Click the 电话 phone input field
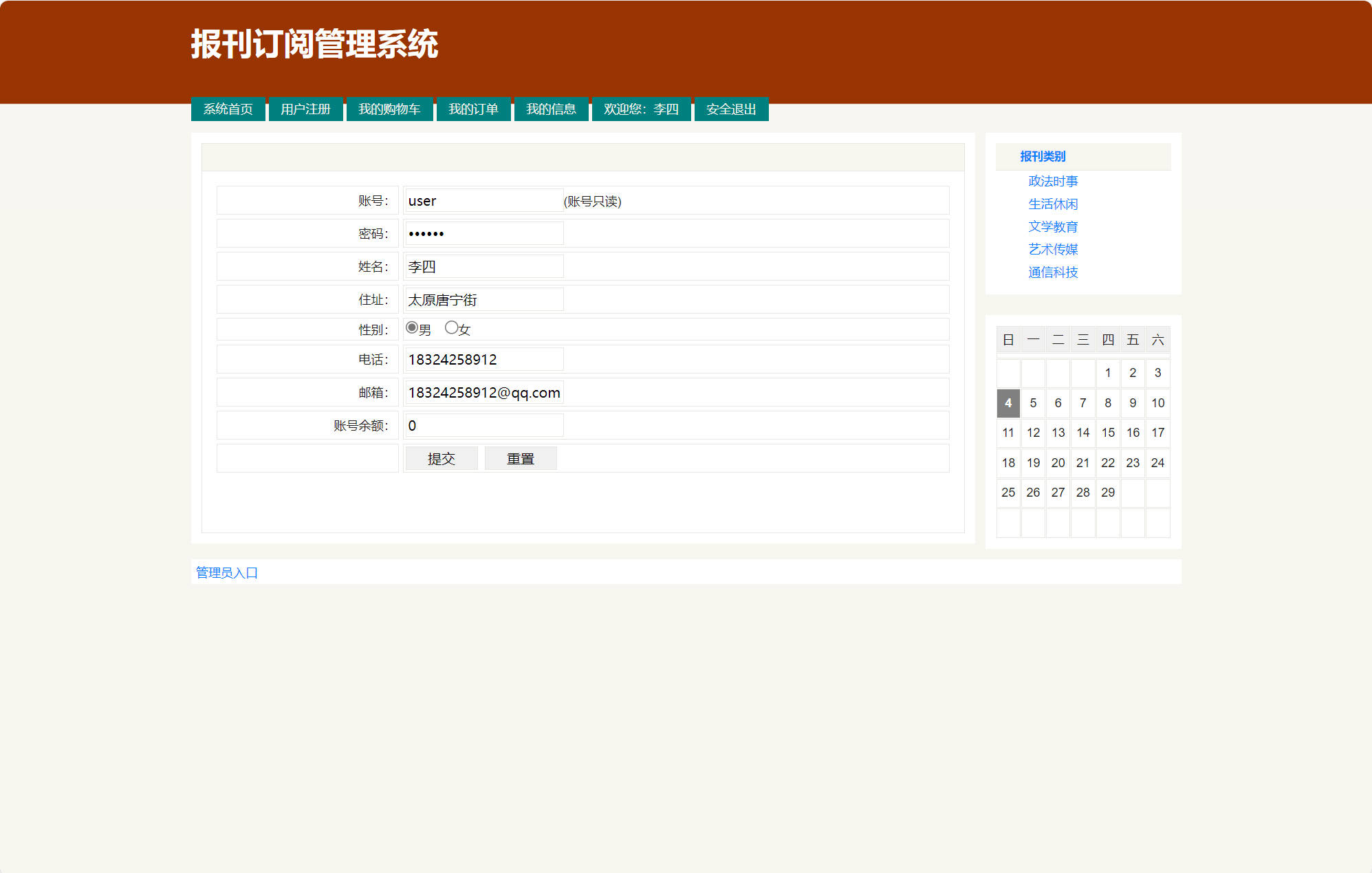This screenshot has width=1372, height=873. (x=483, y=359)
